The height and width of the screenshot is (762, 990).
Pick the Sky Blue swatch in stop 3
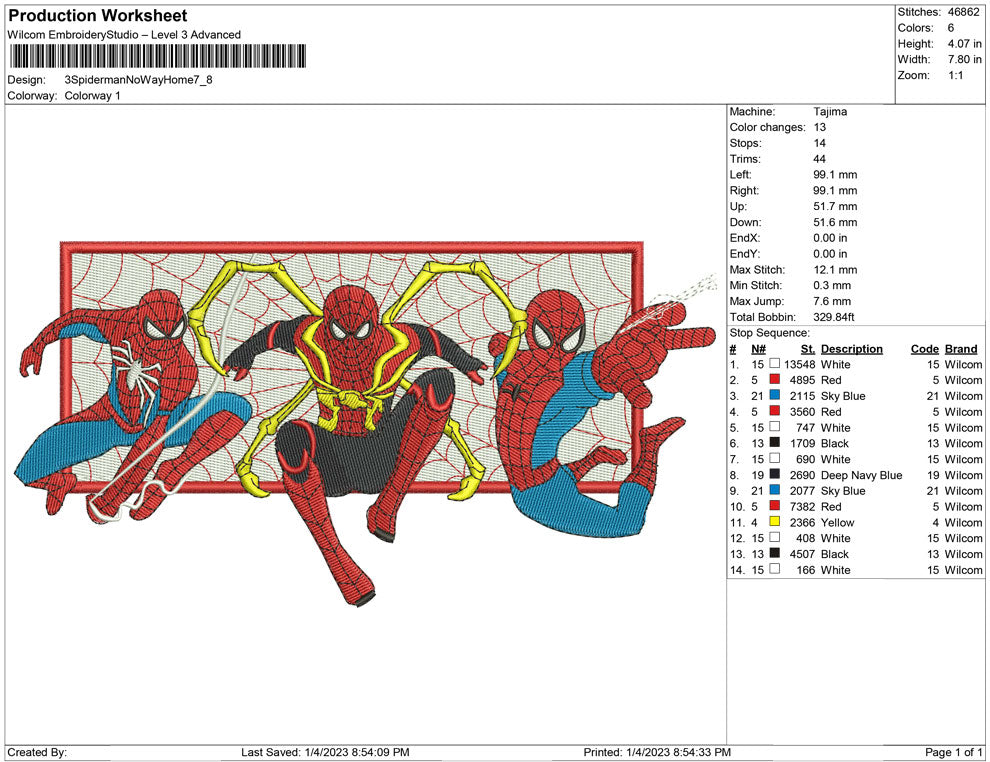click(x=774, y=396)
